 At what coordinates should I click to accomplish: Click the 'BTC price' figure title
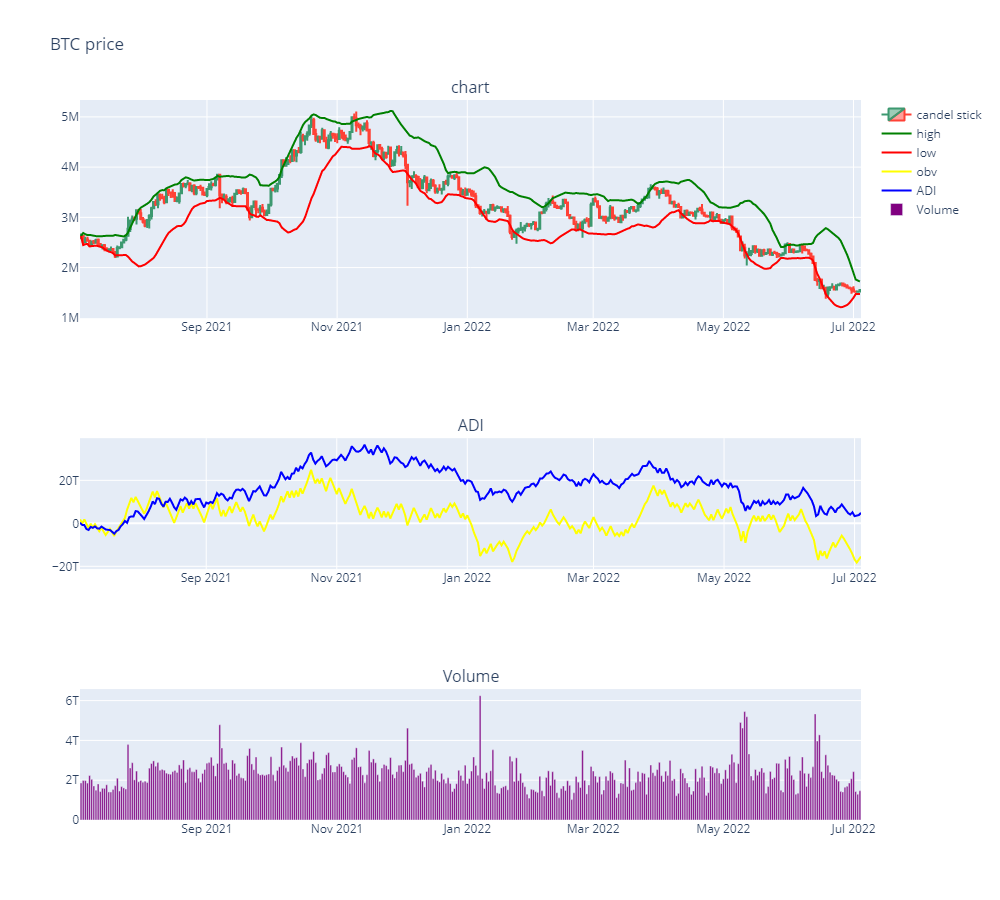tap(87, 44)
